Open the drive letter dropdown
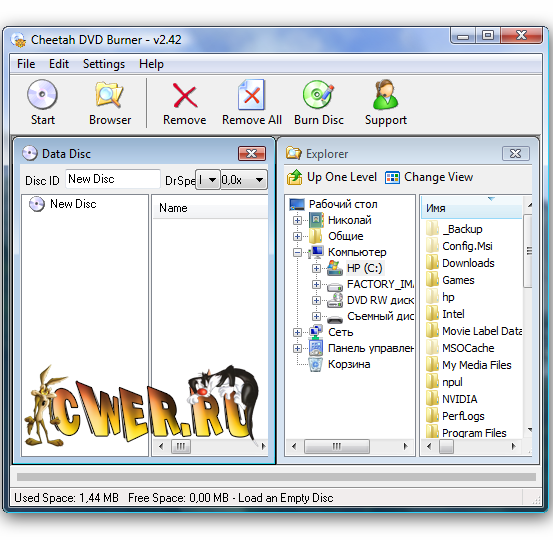 coord(208,180)
